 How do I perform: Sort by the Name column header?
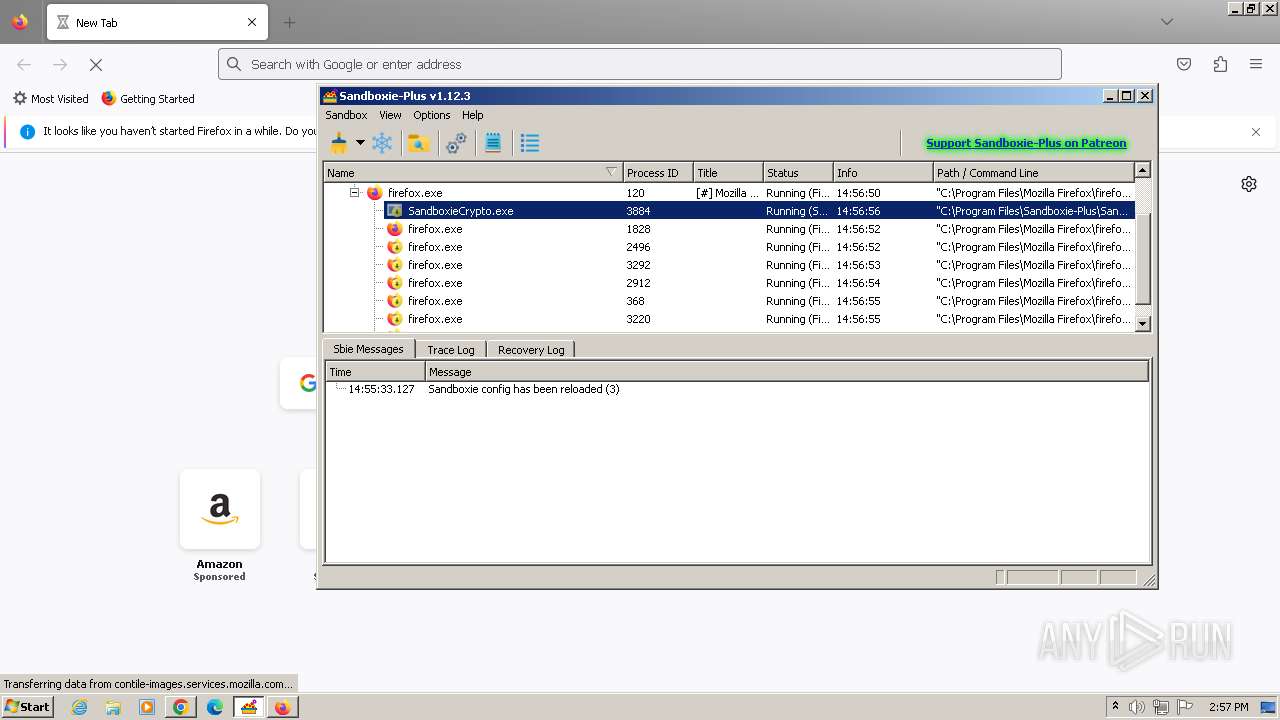473,172
